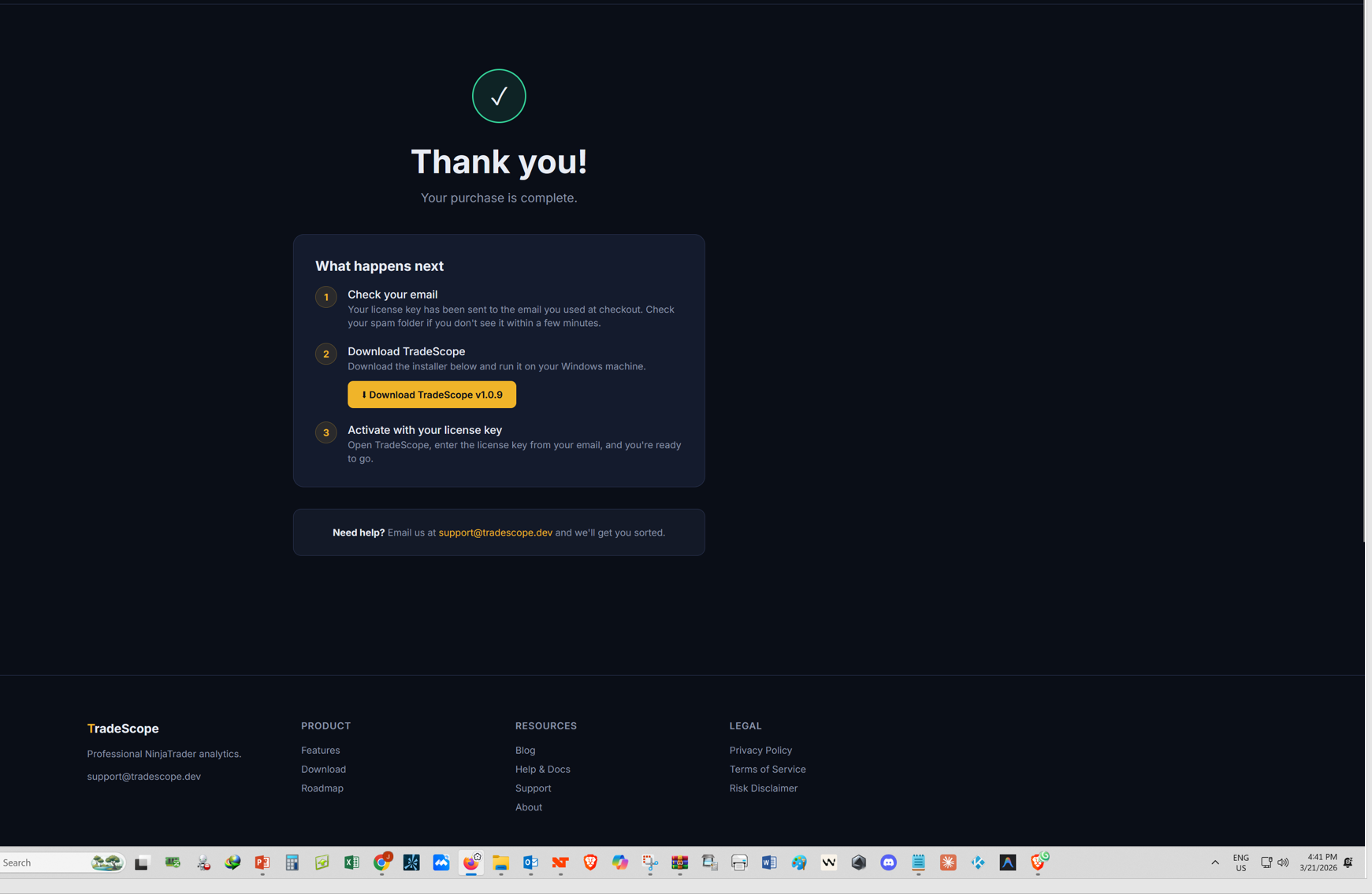Screen dimensions: 1372x894
Task: Open Google Chrome in the taskbar
Action: point(382,862)
